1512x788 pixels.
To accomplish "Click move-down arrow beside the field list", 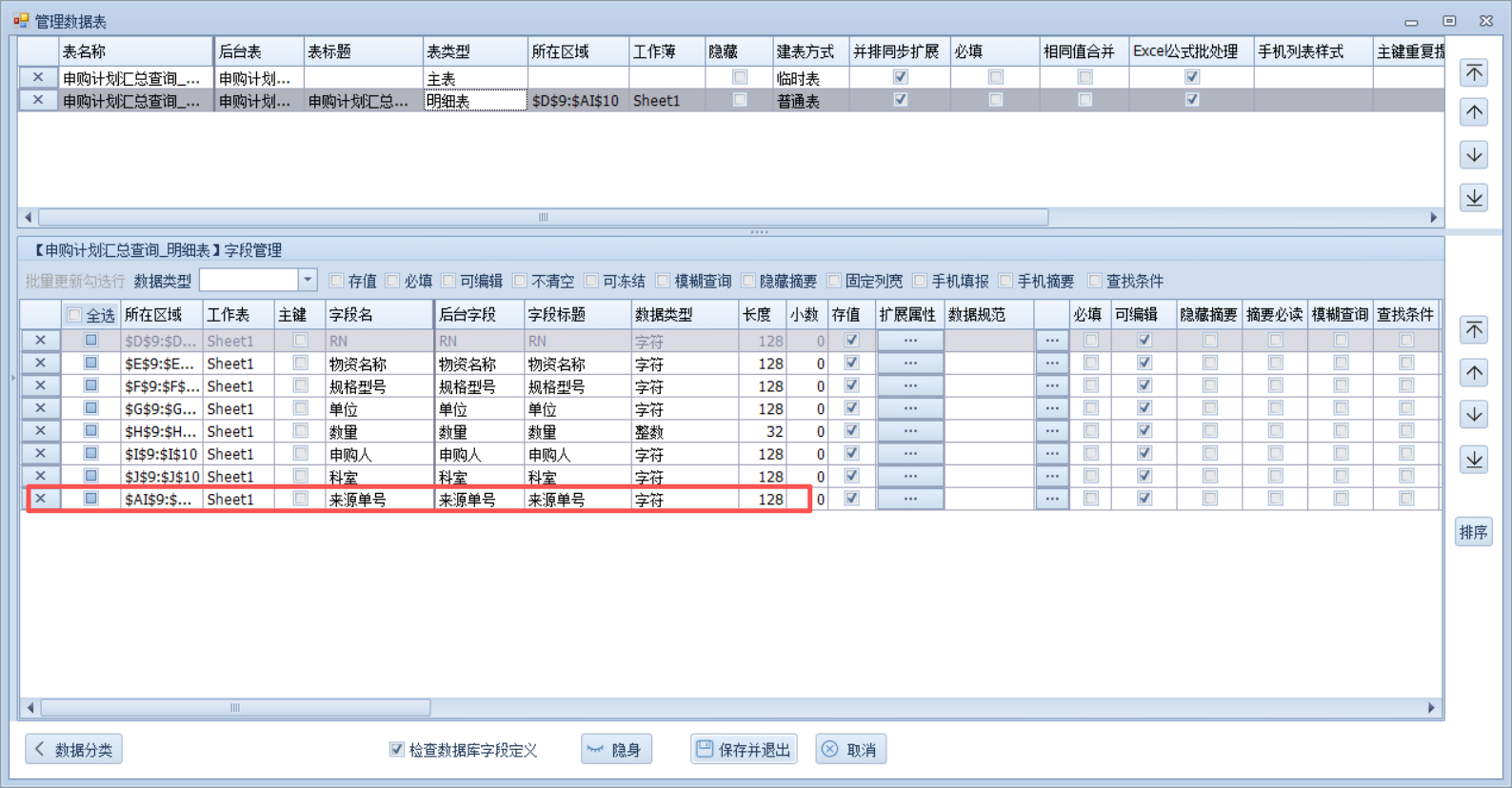I will click(x=1474, y=415).
